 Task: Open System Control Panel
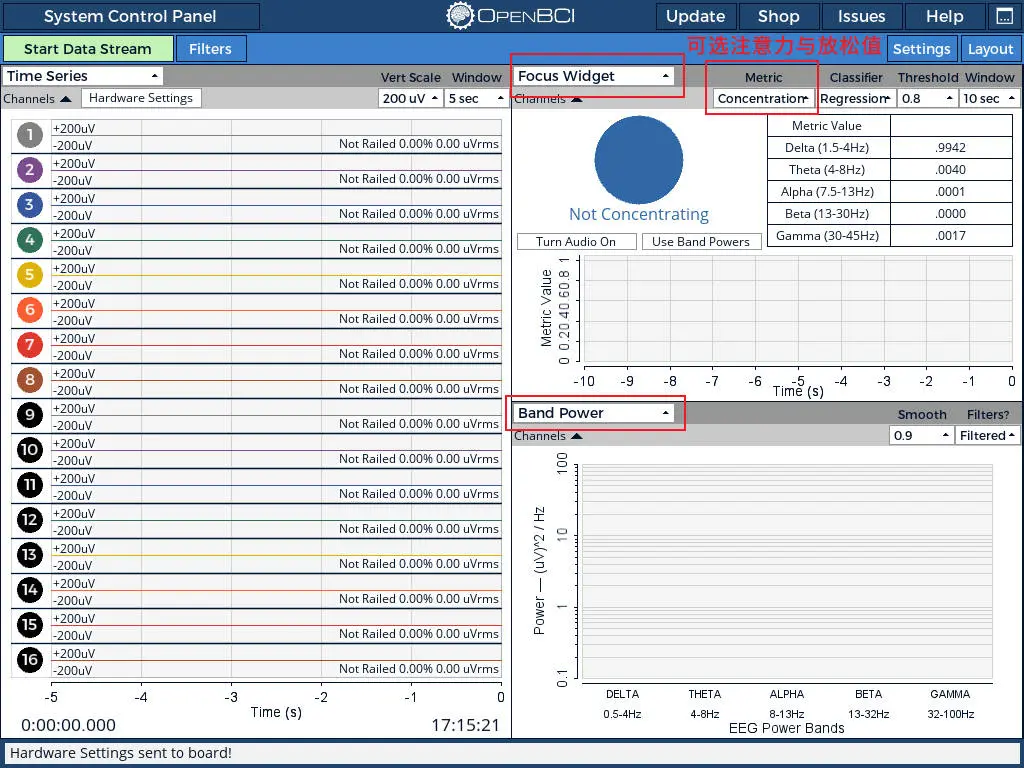click(130, 16)
